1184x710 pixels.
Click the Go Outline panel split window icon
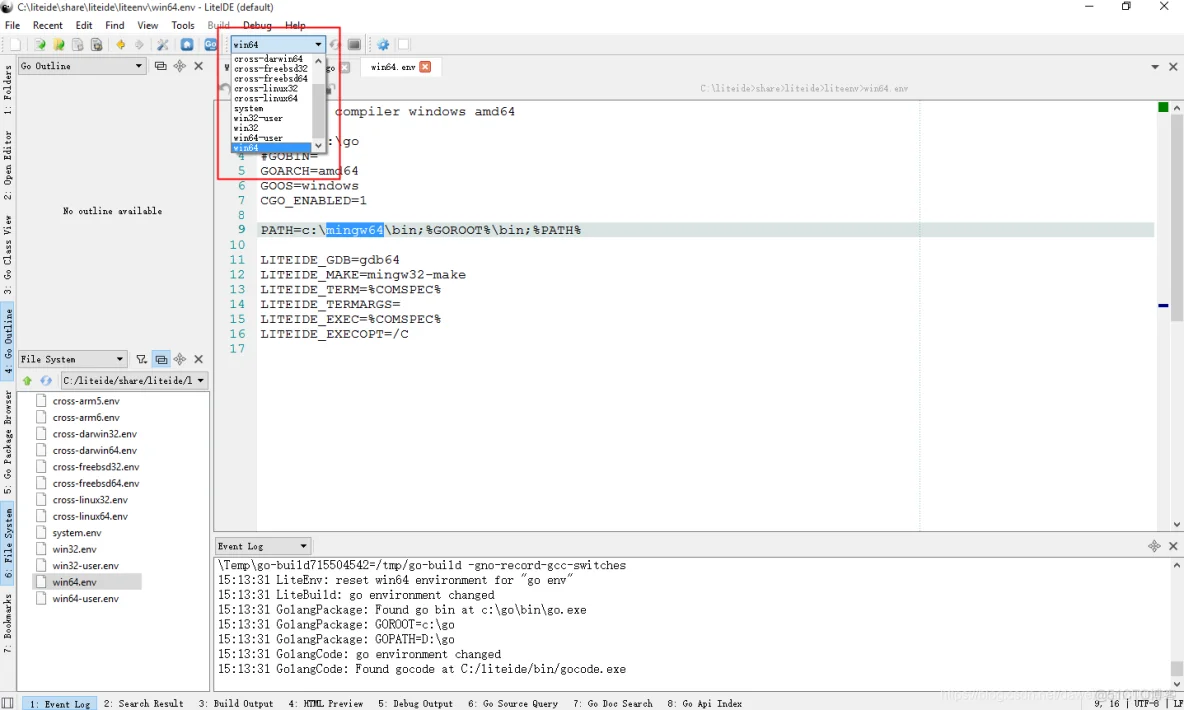tap(160, 66)
